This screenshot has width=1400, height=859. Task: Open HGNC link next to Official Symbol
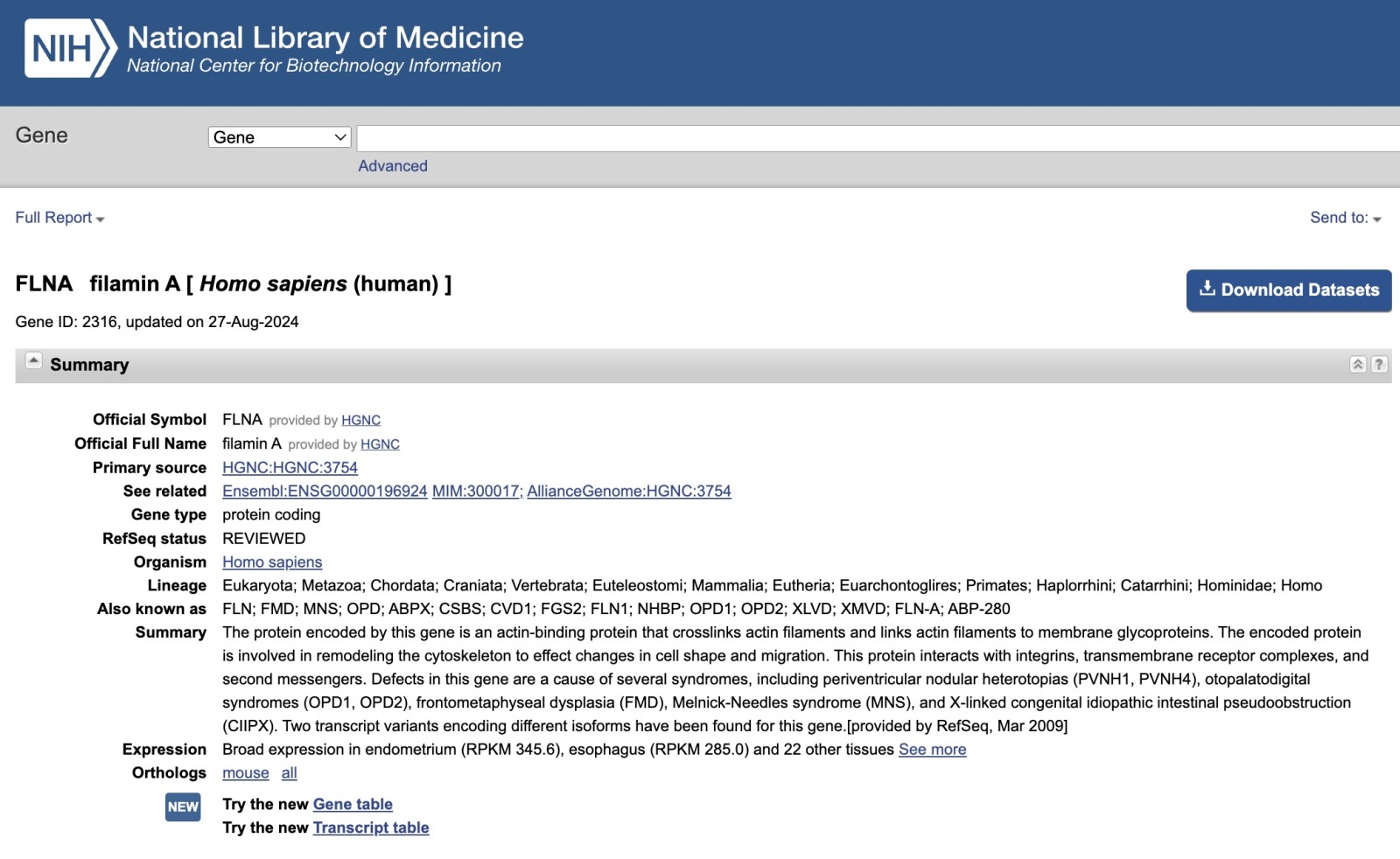(x=360, y=421)
